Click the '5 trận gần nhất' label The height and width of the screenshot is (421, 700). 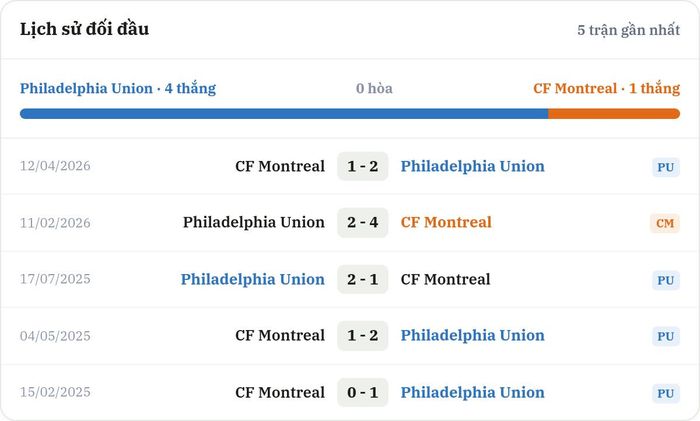click(x=629, y=30)
